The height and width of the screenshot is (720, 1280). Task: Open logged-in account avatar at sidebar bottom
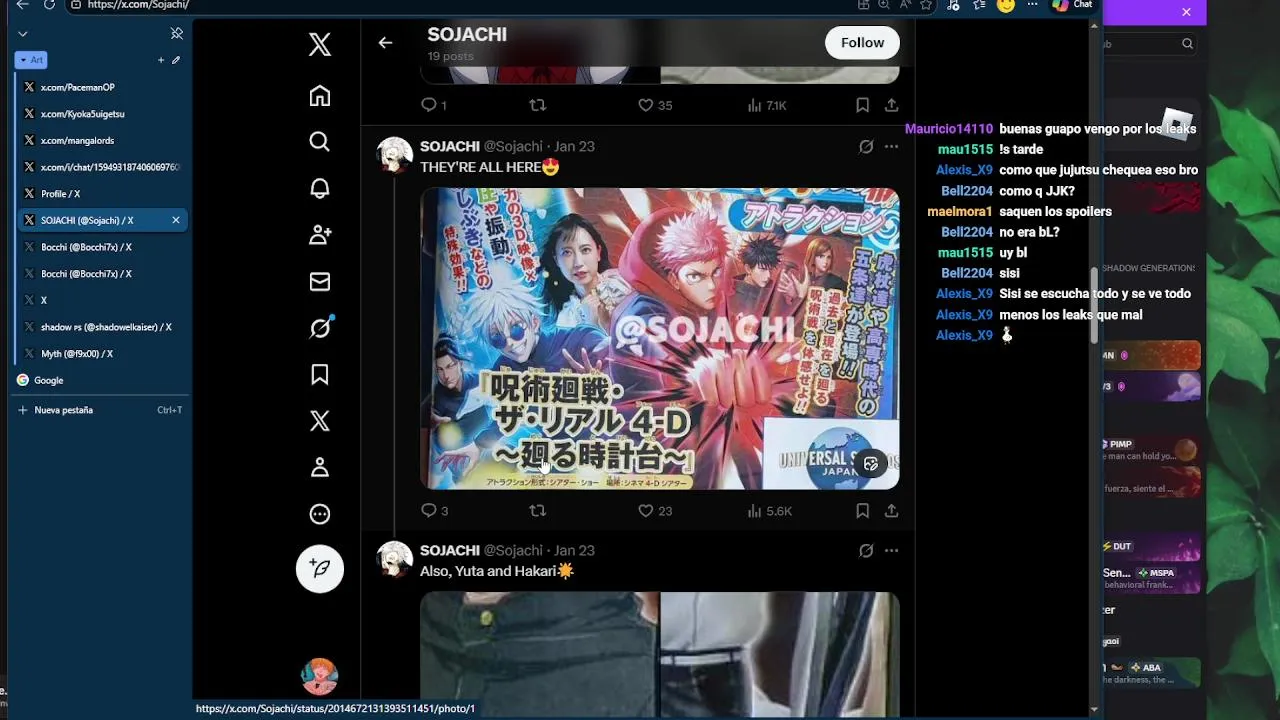(x=320, y=676)
